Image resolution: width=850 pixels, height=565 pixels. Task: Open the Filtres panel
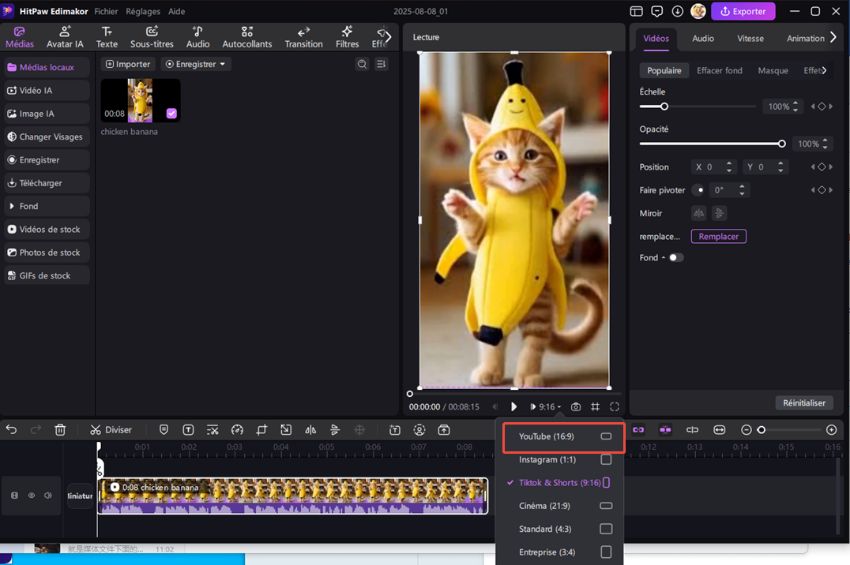tap(347, 37)
